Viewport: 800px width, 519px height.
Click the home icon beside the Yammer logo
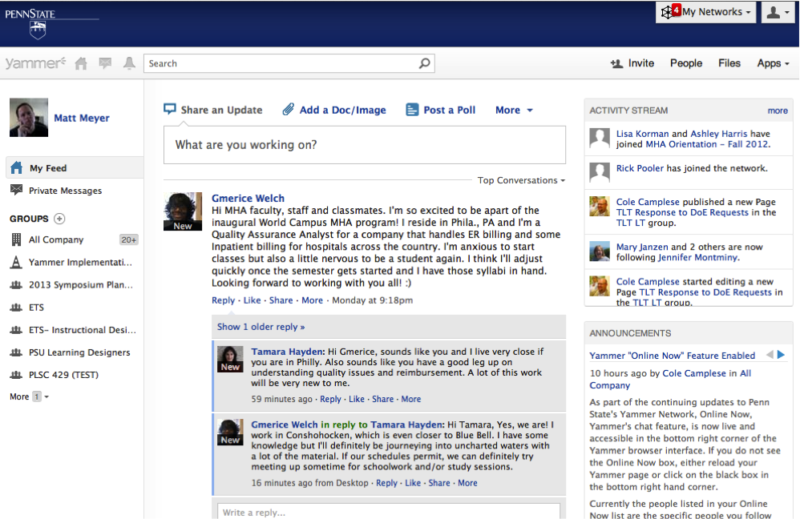82,64
